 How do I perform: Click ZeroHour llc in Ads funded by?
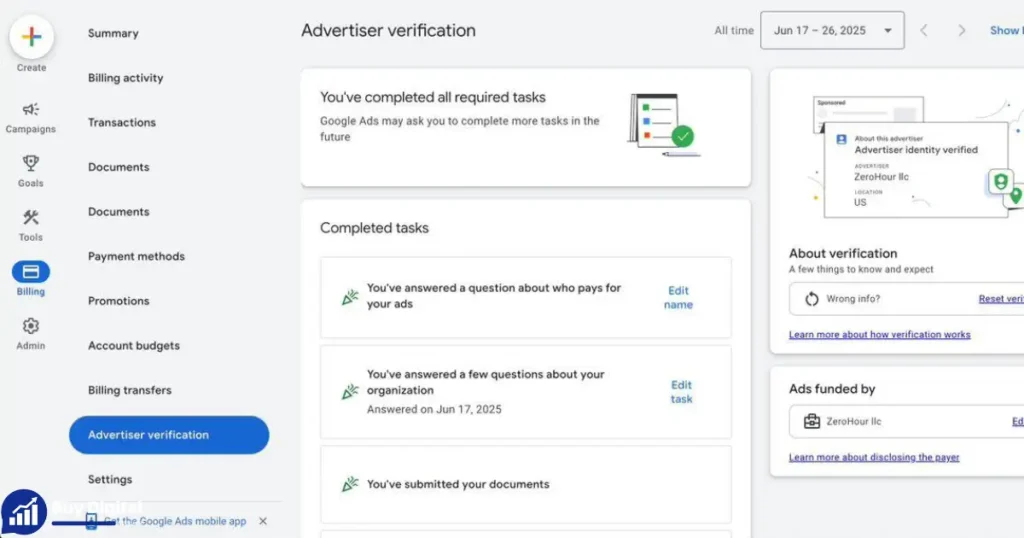pyautogui.click(x=854, y=422)
